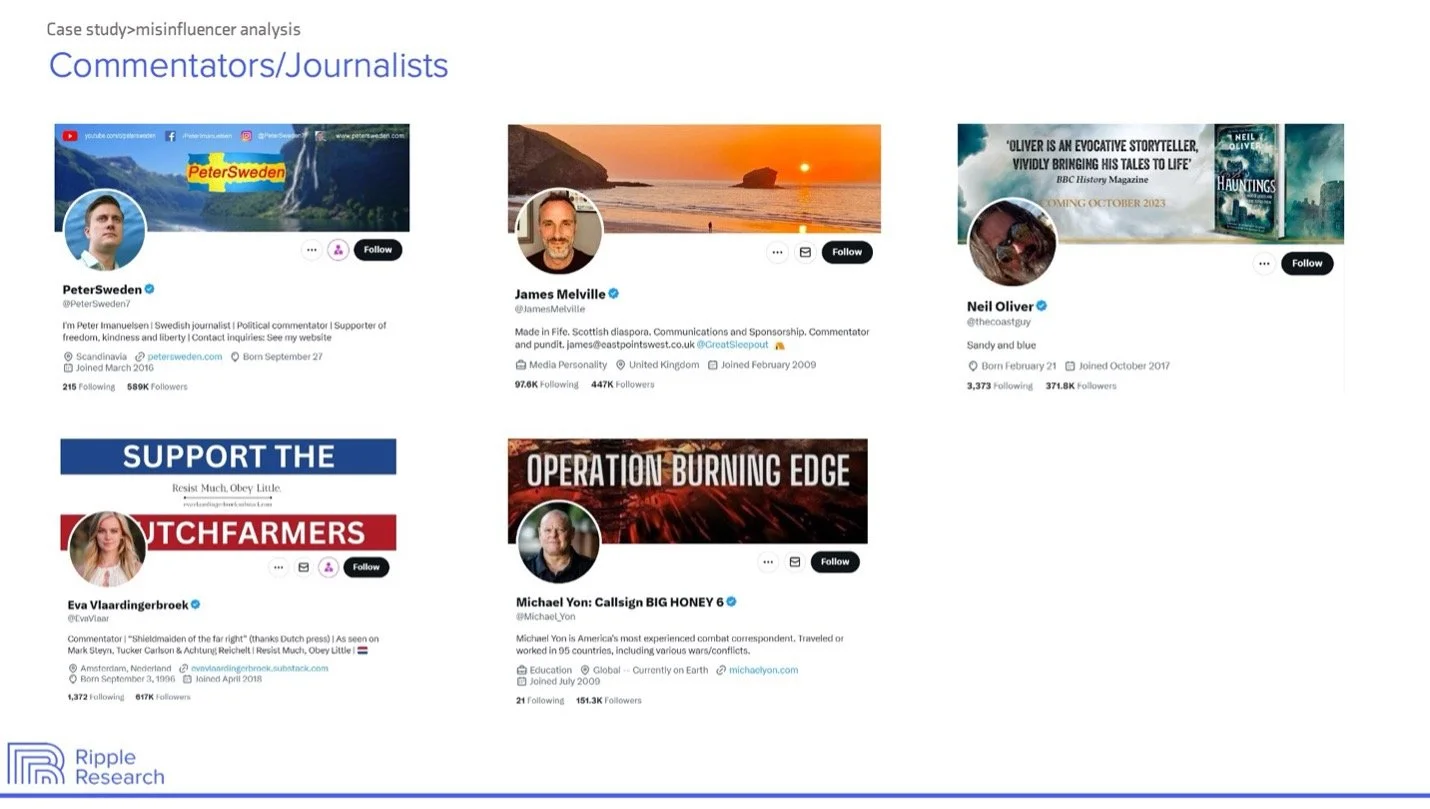View Neil Oliver's 371.8K Followers
The height and width of the screenshot is (809, 1430).
1081,386
